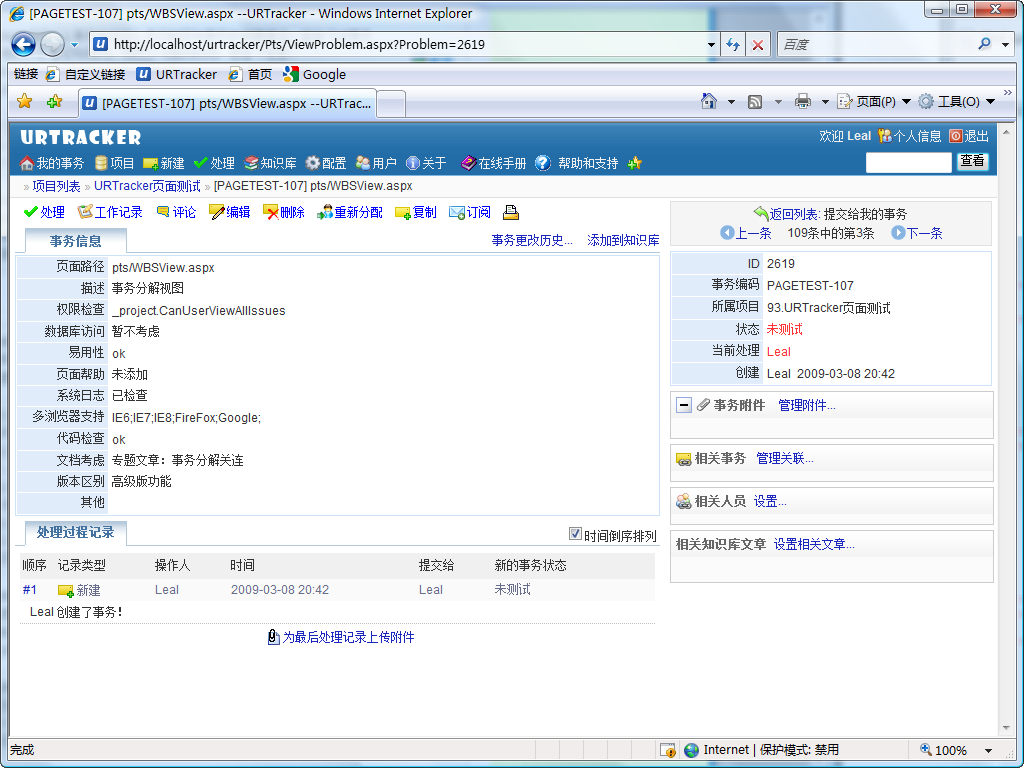1024x768 pixels.
Task: Open 工具(O) menu dropdown
Action: [991, 101]
